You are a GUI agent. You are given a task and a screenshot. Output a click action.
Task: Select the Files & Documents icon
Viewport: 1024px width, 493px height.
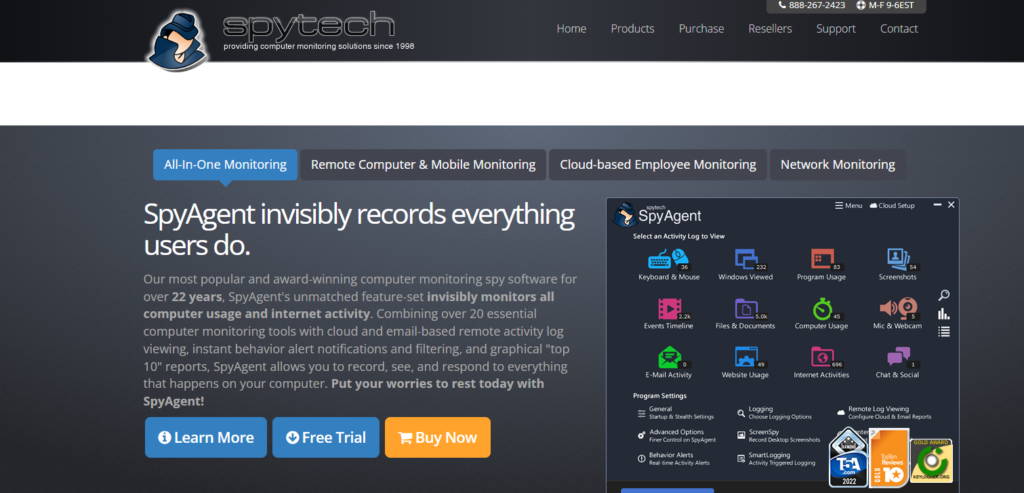tap(745, 308)
